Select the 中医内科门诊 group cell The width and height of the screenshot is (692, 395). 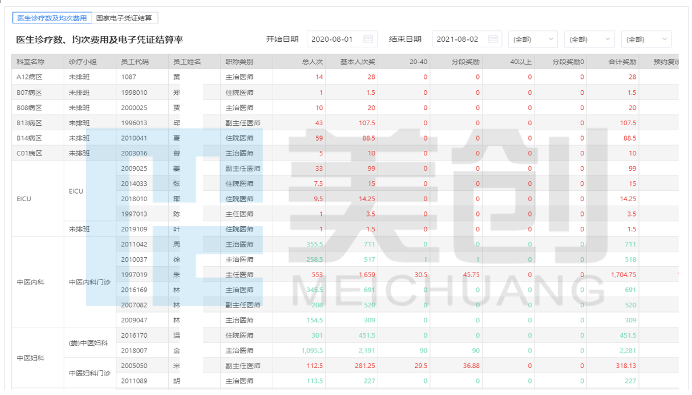pyautogui.click(x=89, y=282)
